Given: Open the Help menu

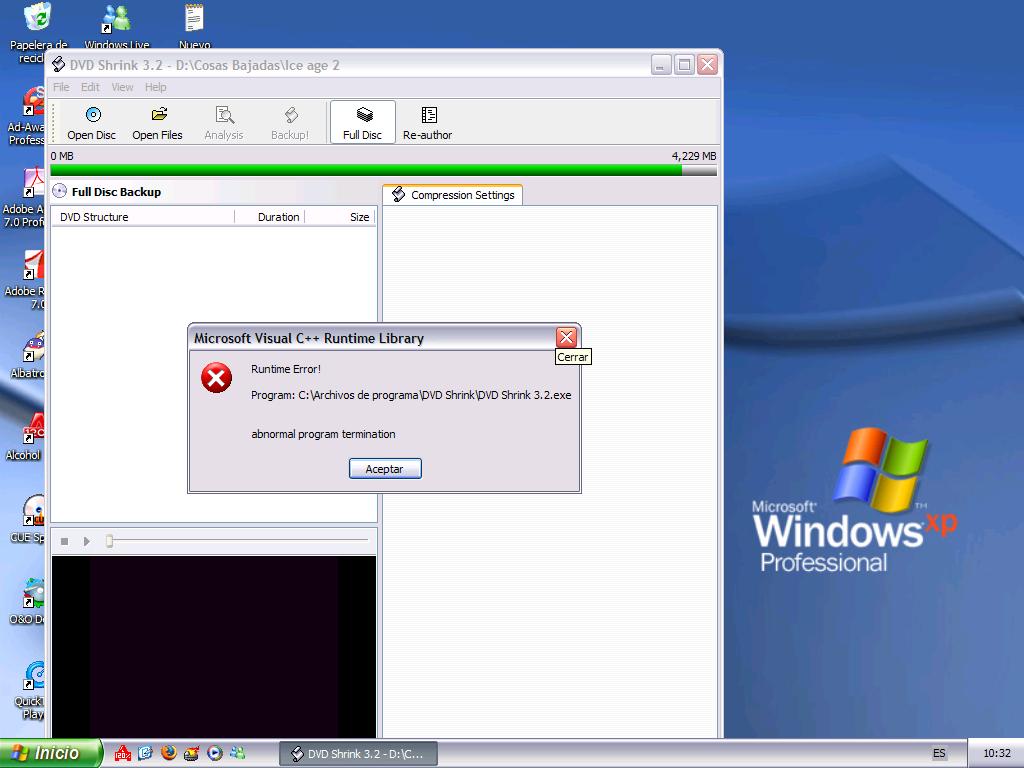Looking at the screenshot, I should click(x=155, y=87).
